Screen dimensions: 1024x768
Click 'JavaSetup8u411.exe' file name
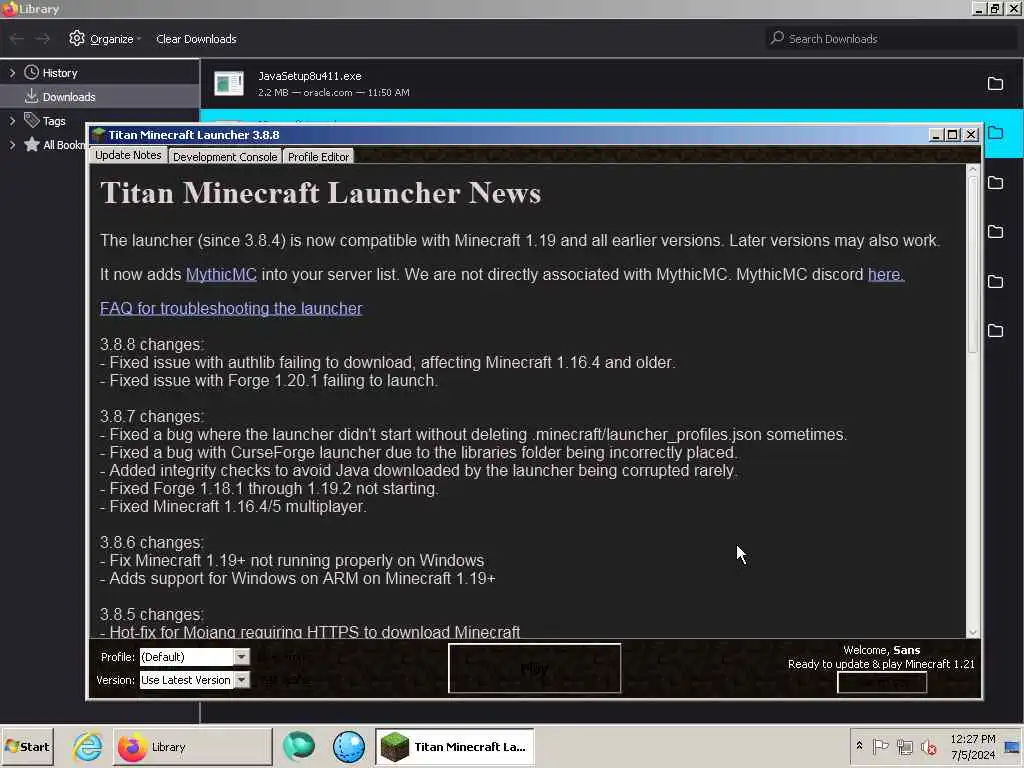tap(310, 76)
